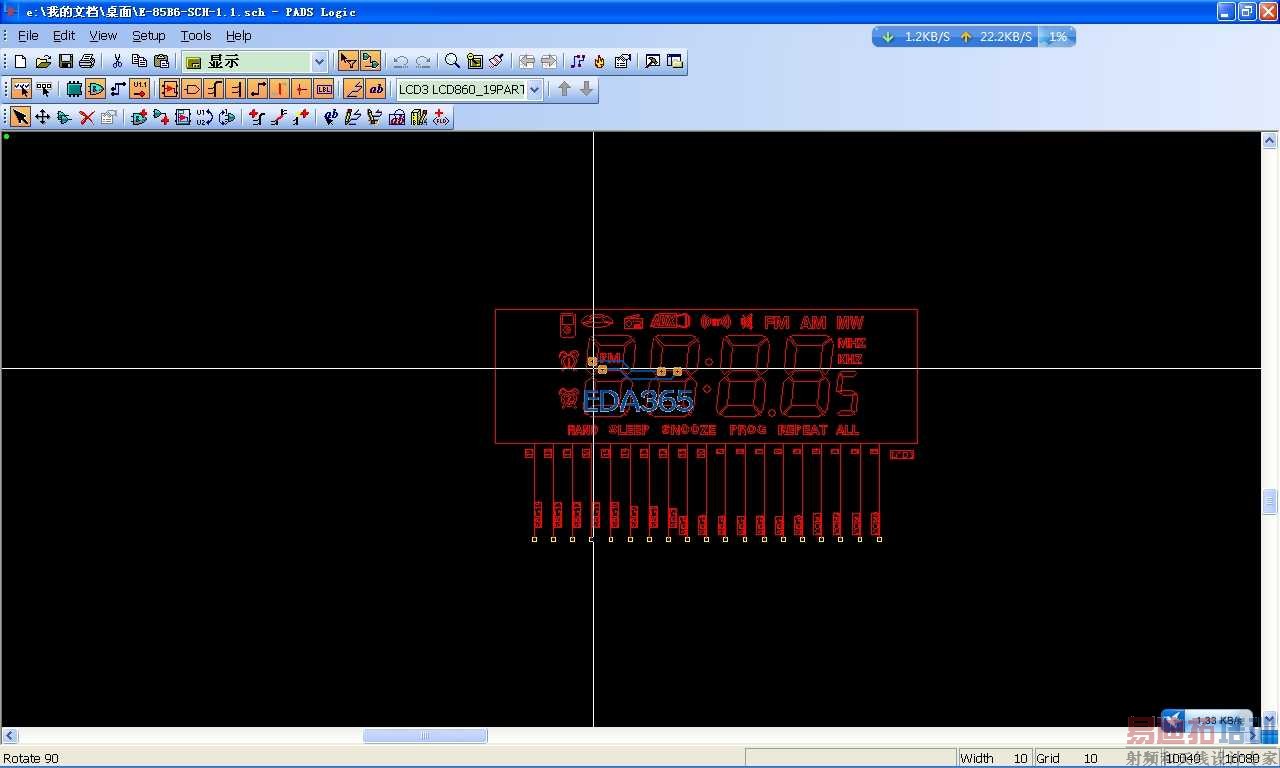Viewport: 1280px width, 768px height.
Task: Open the File menu
Action: click(x=28, y=35)
